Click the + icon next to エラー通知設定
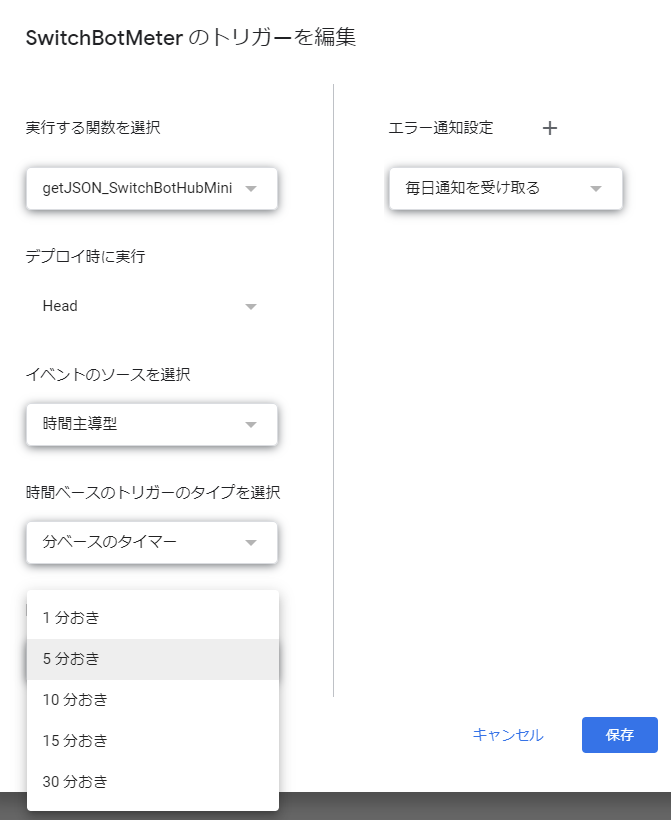Screen dimensions: 671x820 coord(550,128)
